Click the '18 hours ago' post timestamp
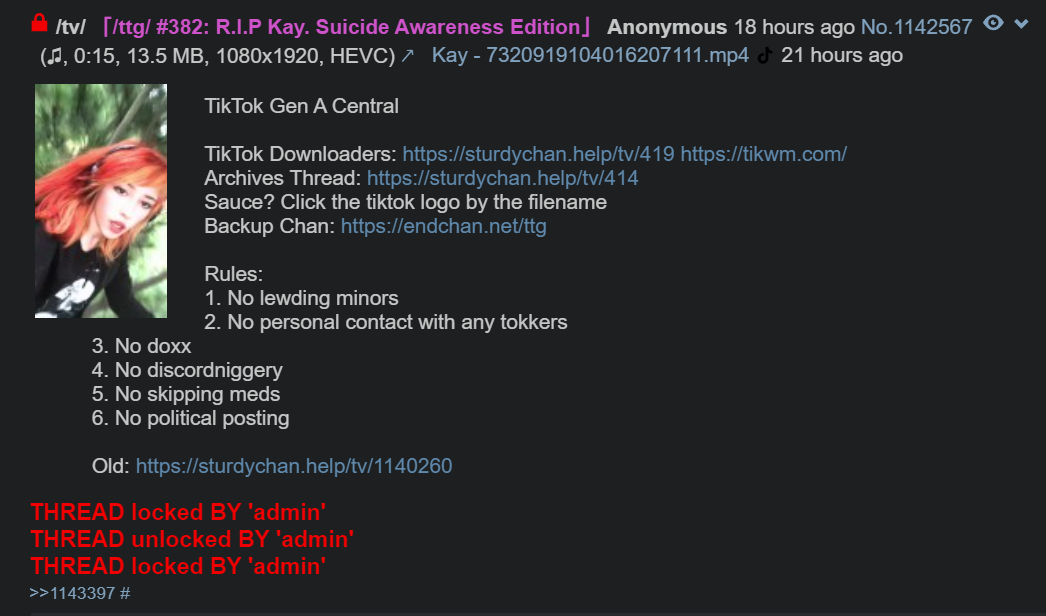Screen dimensions: 1046x616 pos(794,27)
